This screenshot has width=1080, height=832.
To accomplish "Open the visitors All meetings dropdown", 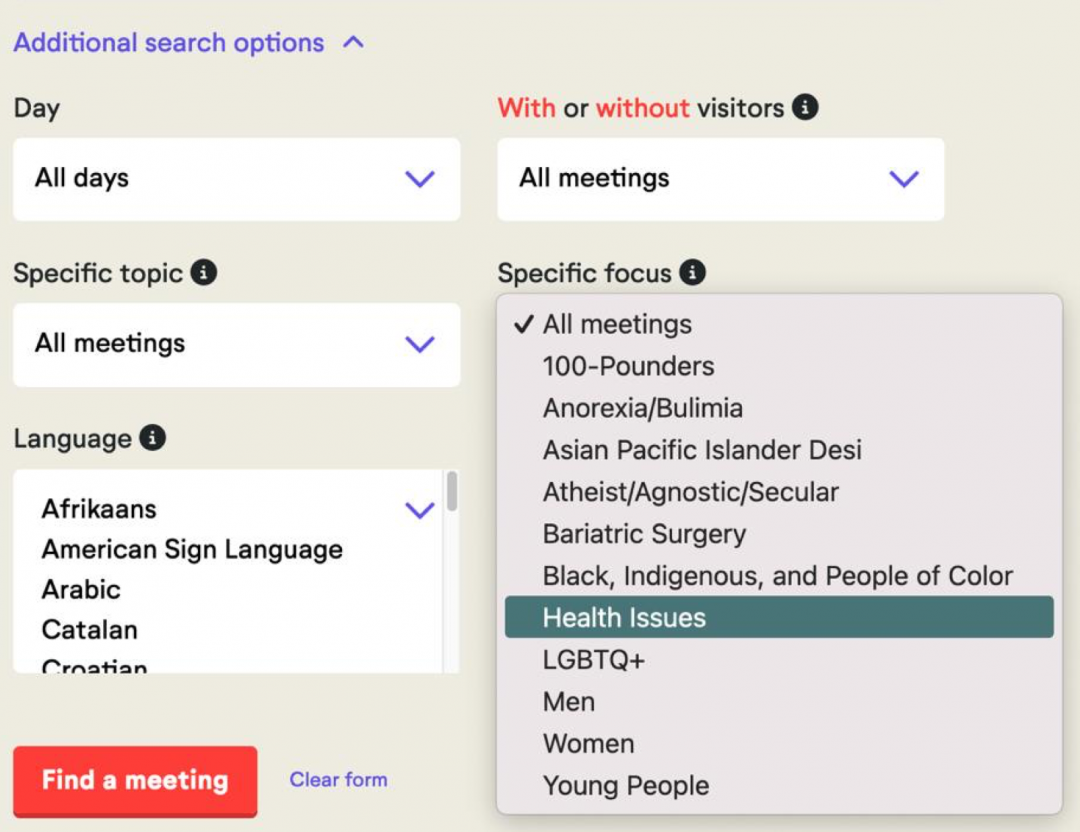I will tap(720, 179).
